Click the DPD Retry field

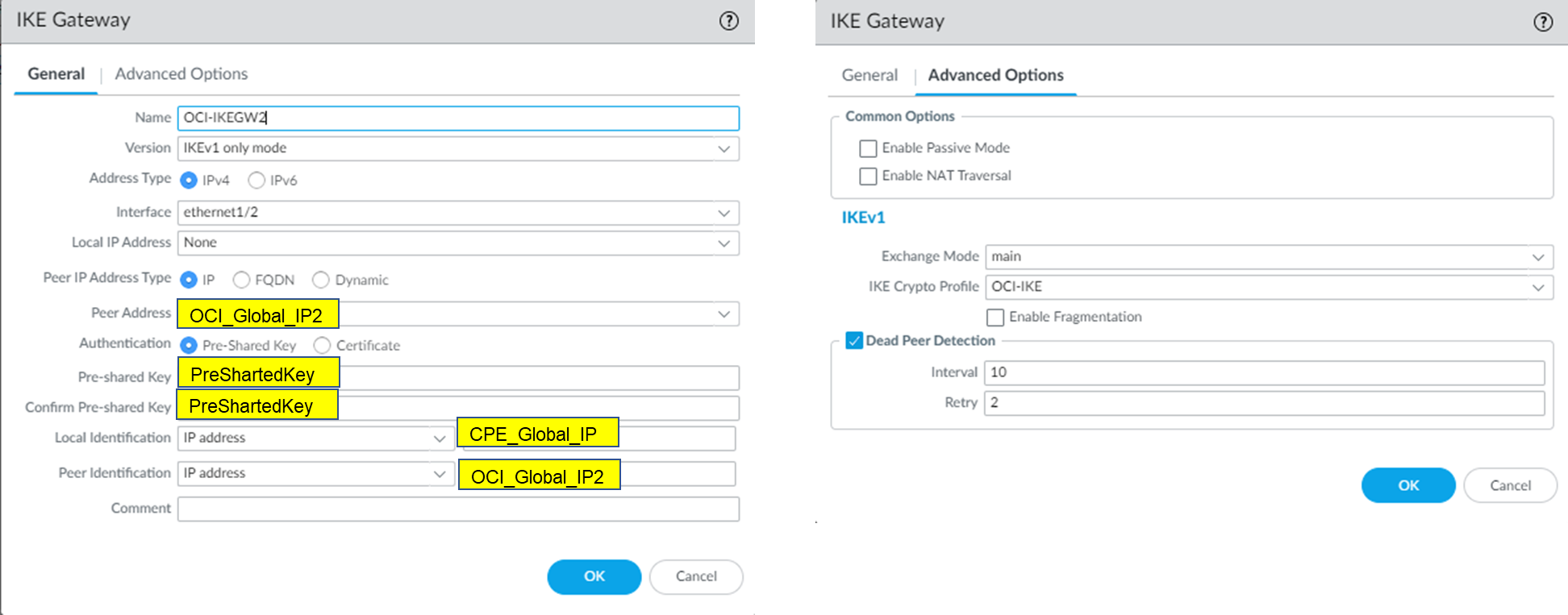(x=1265, y=403)
